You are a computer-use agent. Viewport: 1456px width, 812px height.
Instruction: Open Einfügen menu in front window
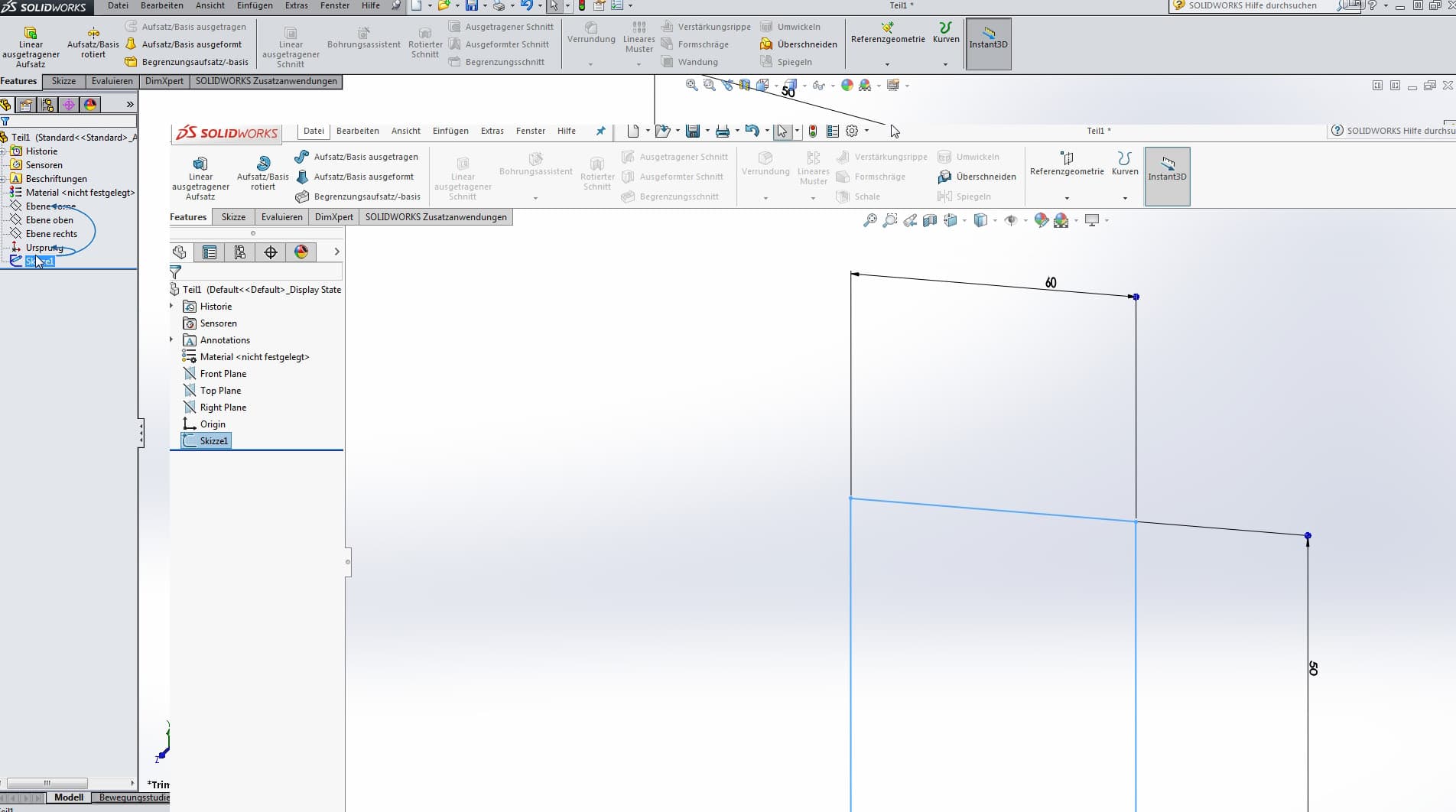450,131
